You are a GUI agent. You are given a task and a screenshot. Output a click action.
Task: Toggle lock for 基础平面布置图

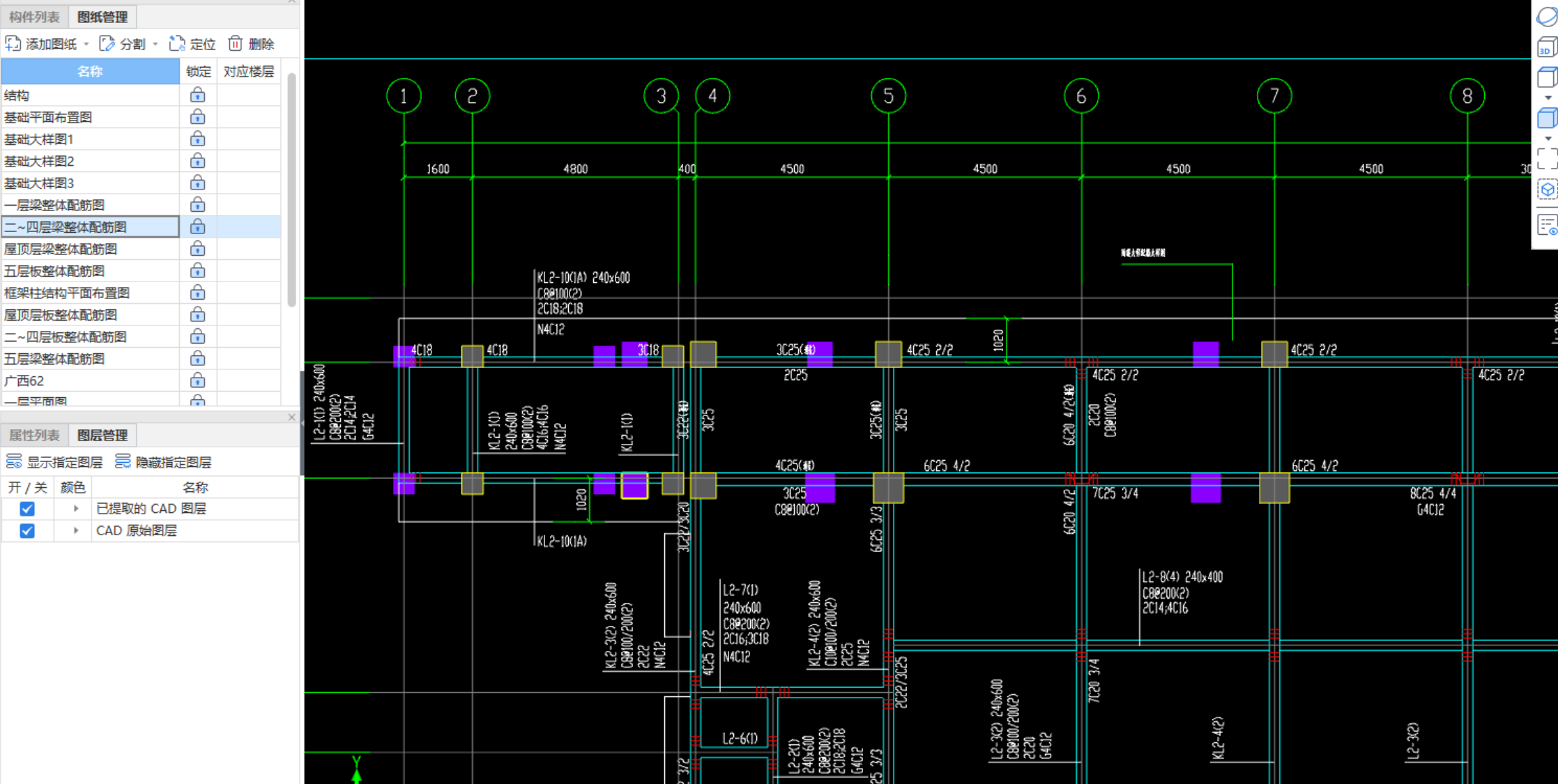pos(198,117)
